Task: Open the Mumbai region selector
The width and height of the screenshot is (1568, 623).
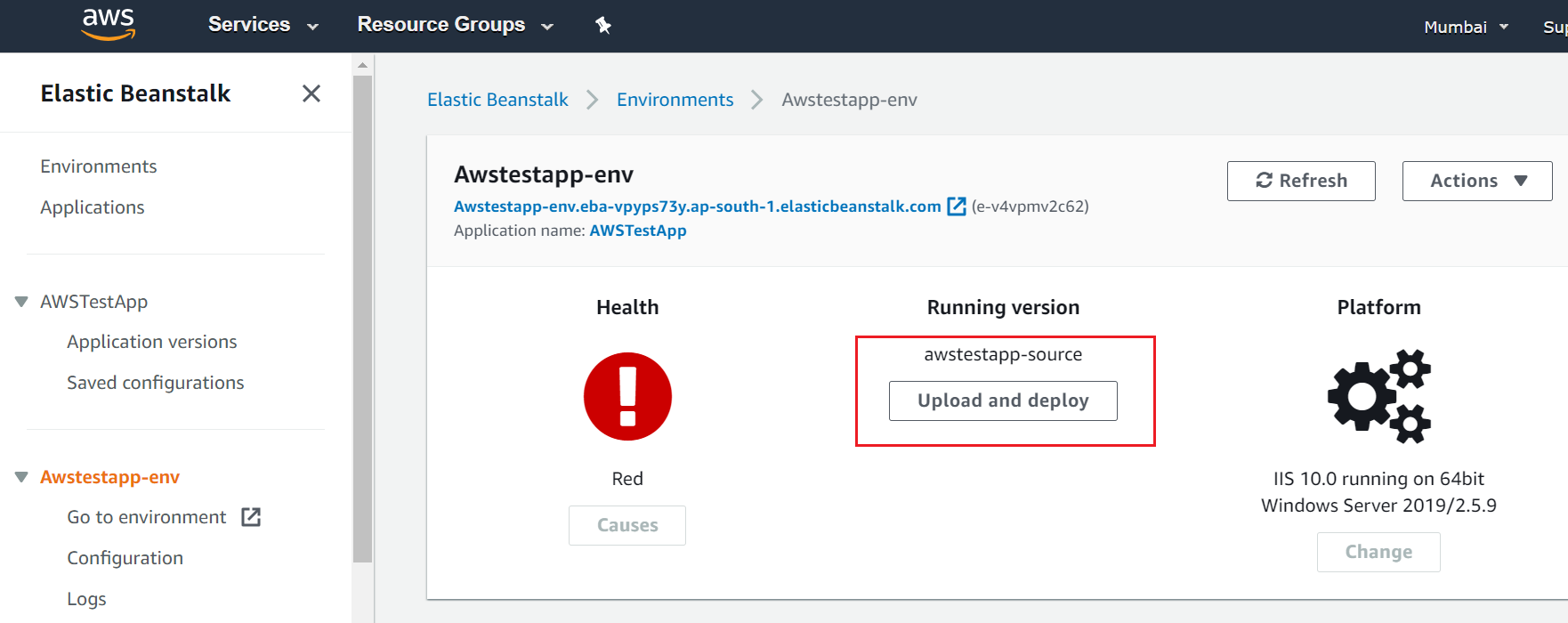Action: click(1466, 27)
